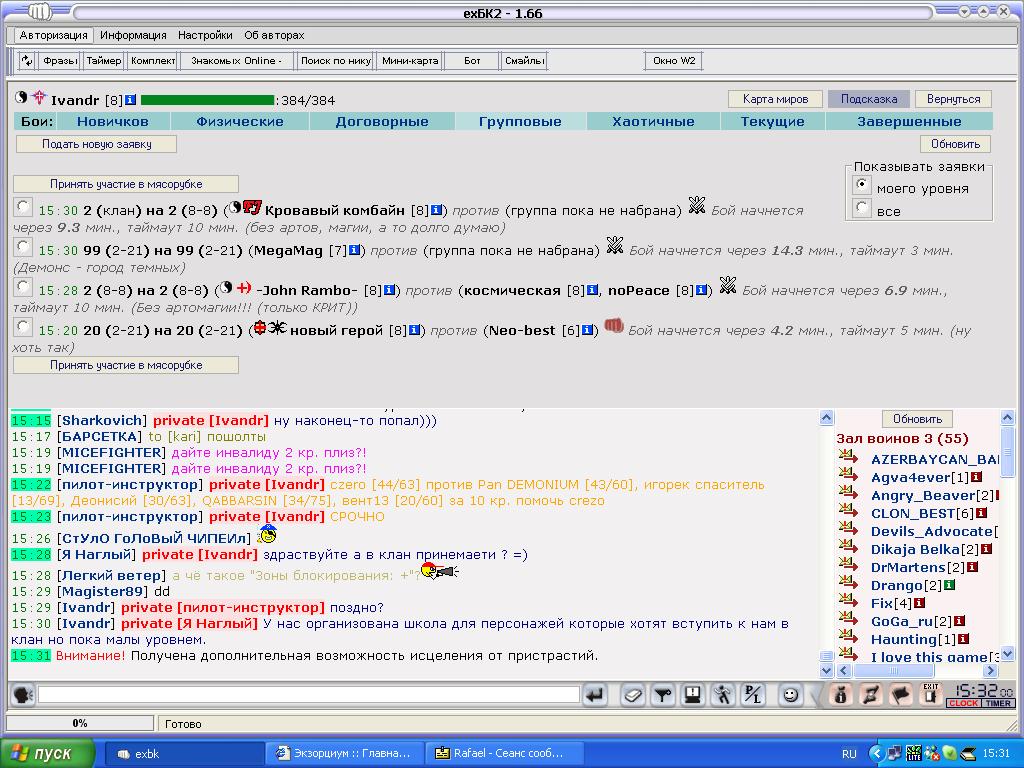Select radio button for the новый герой 15:20 fight

pos(23,327)
